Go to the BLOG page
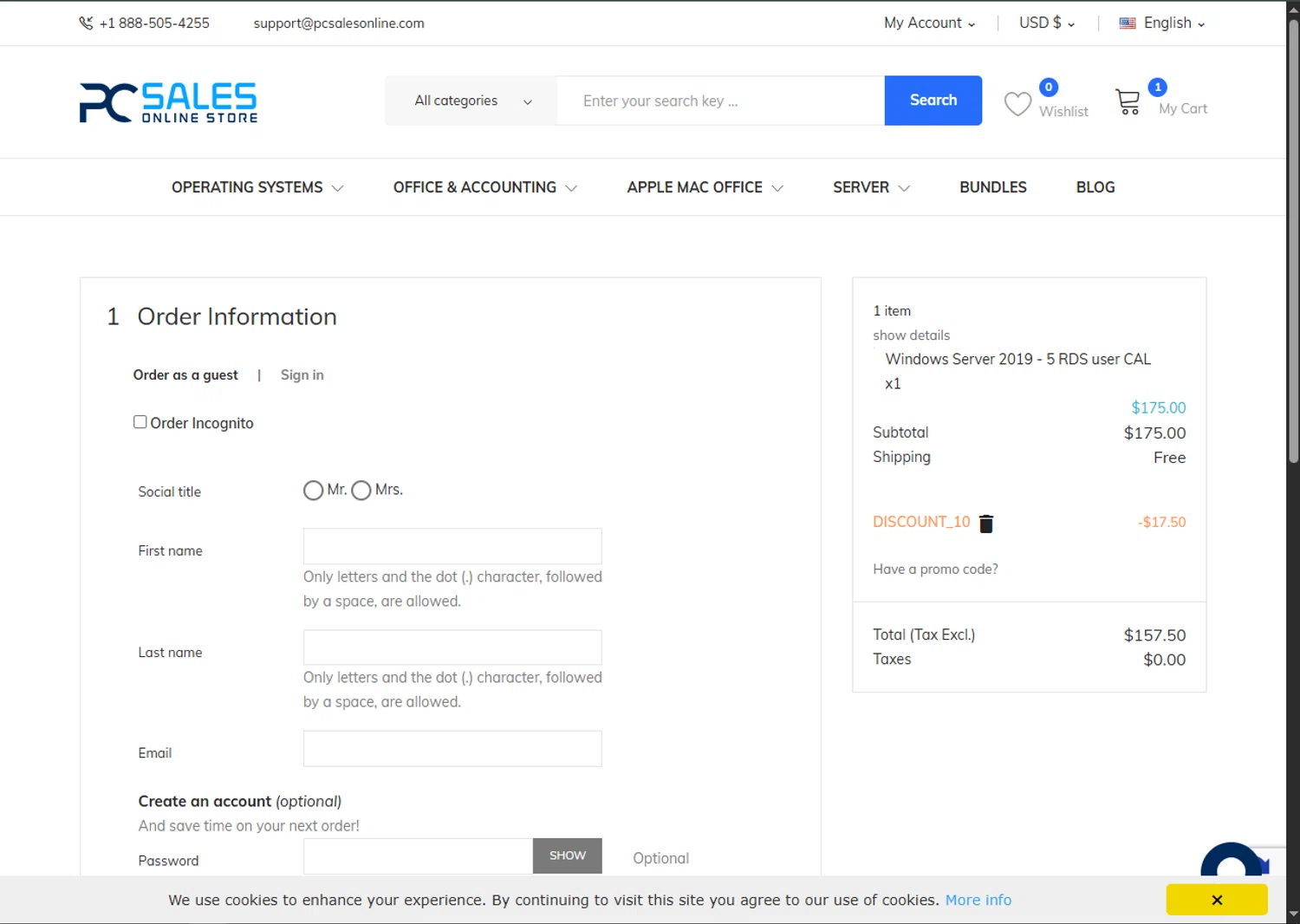 (1095, 187)
